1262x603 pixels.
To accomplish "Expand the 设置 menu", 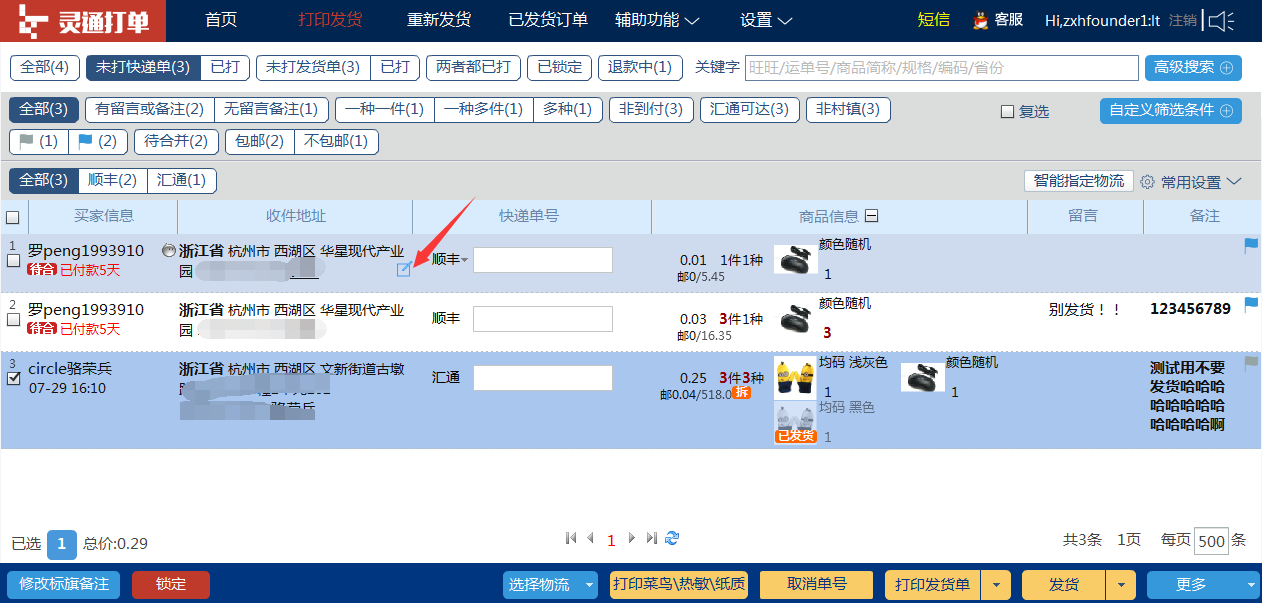I will 766,20.
